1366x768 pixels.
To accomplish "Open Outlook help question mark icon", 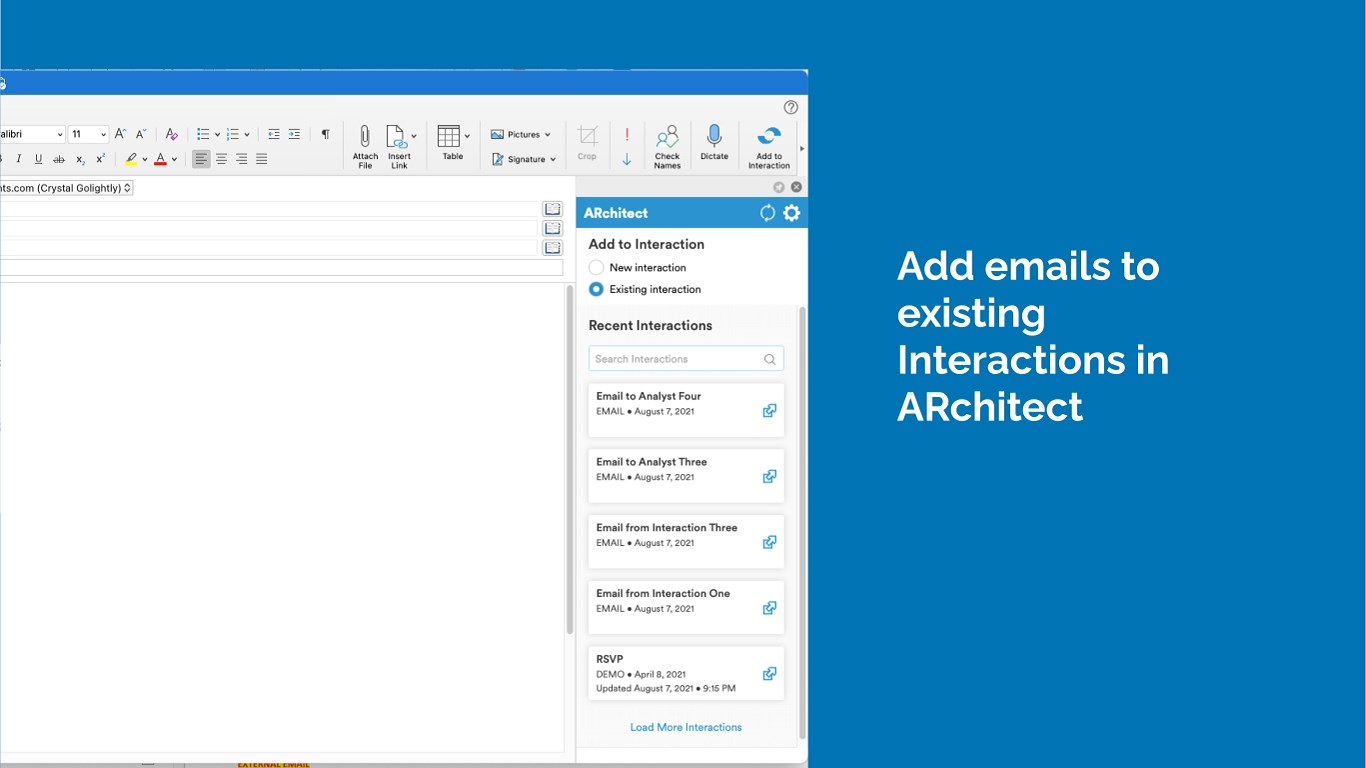I will point(791,107).
